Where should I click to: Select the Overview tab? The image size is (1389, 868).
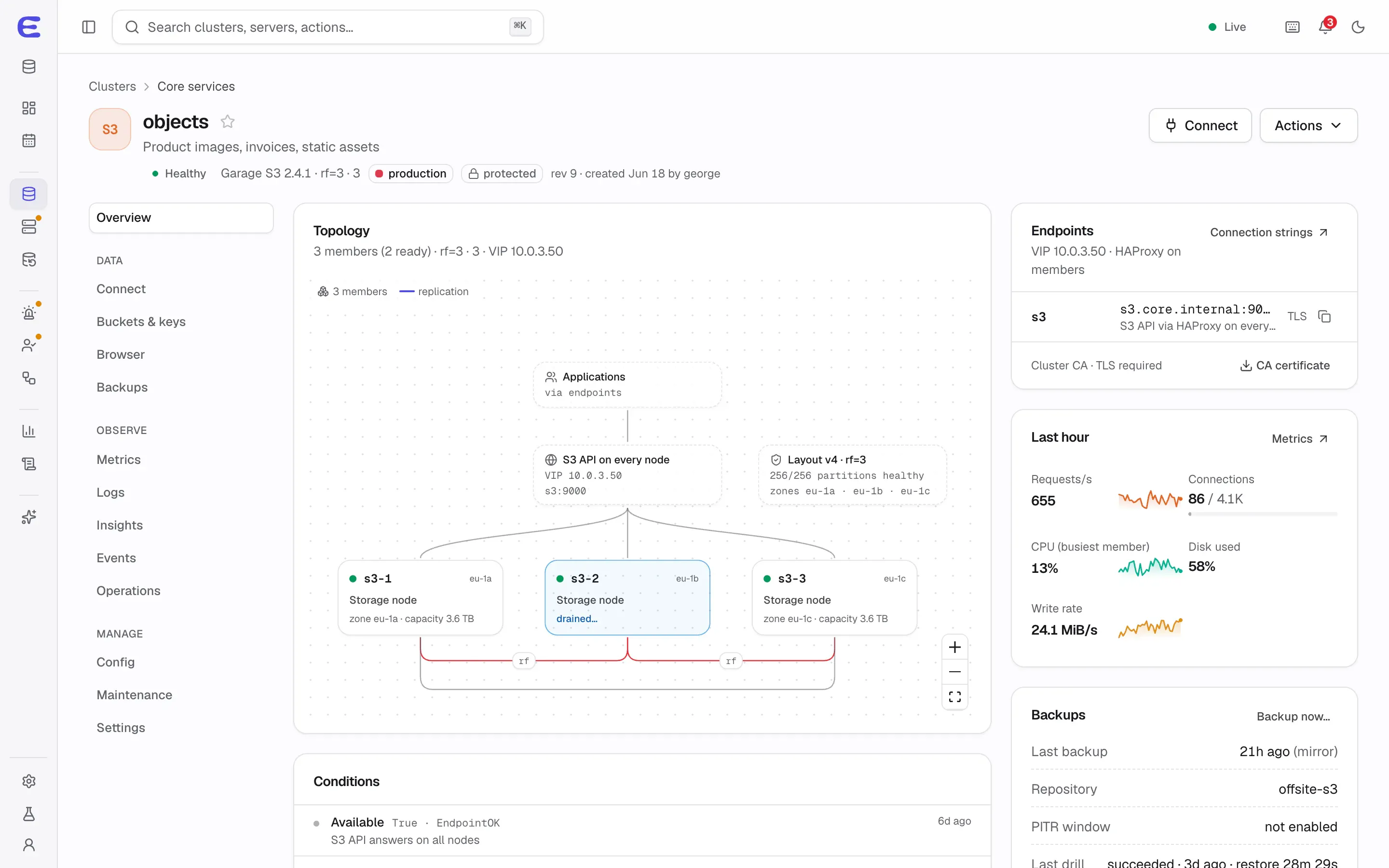[x=181, y=217]
